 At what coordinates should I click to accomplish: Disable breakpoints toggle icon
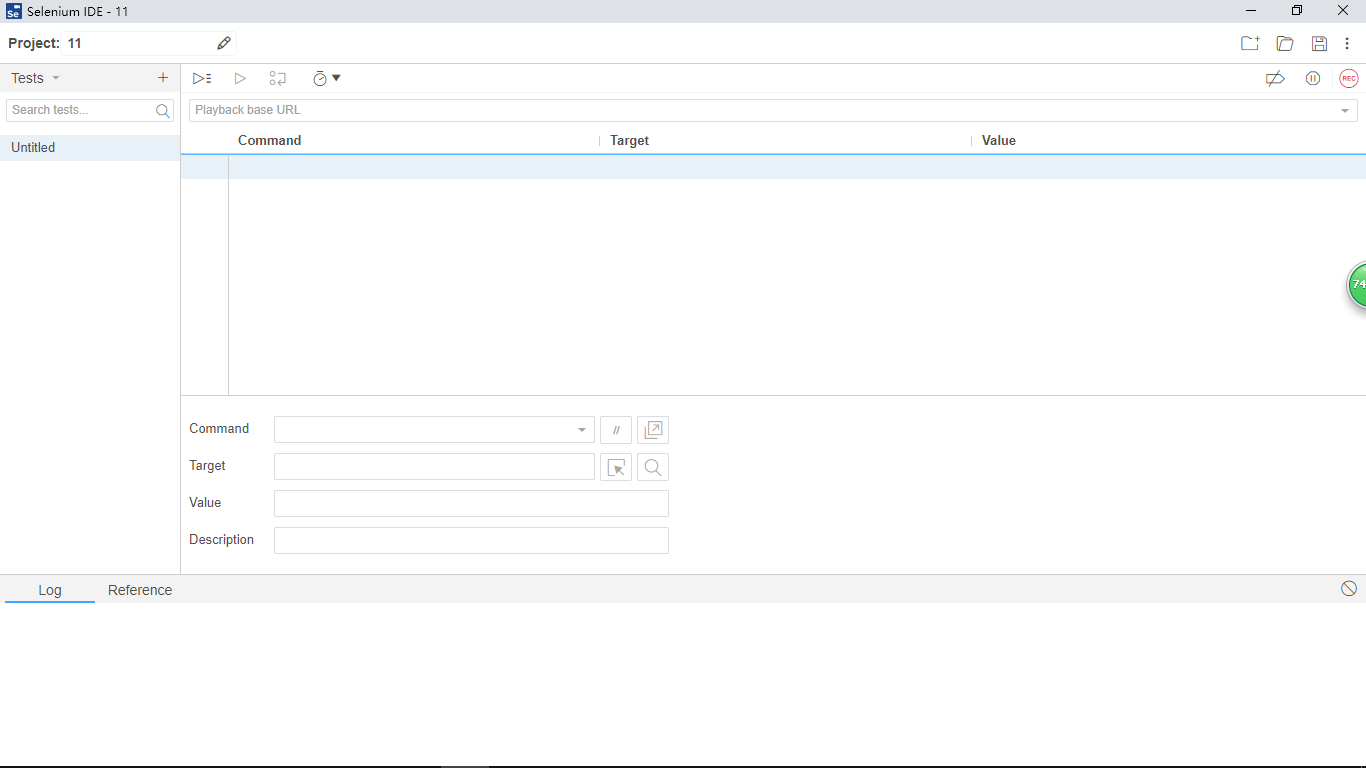(1275, 78)
